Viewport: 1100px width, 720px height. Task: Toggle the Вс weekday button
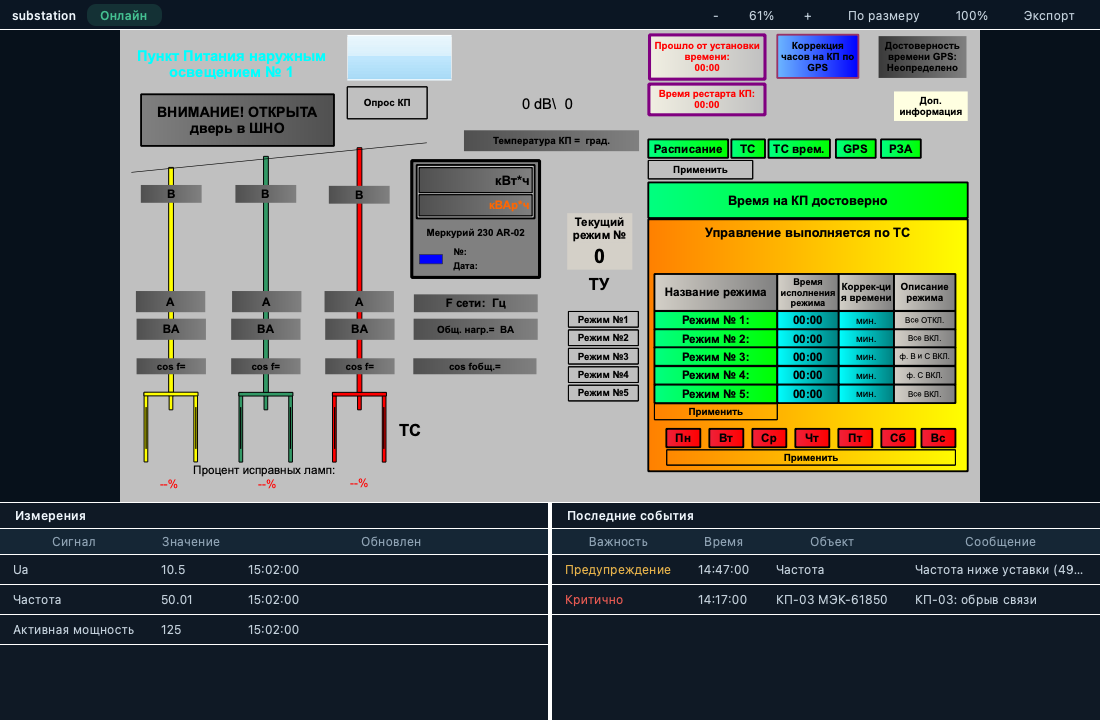[938, 438]
